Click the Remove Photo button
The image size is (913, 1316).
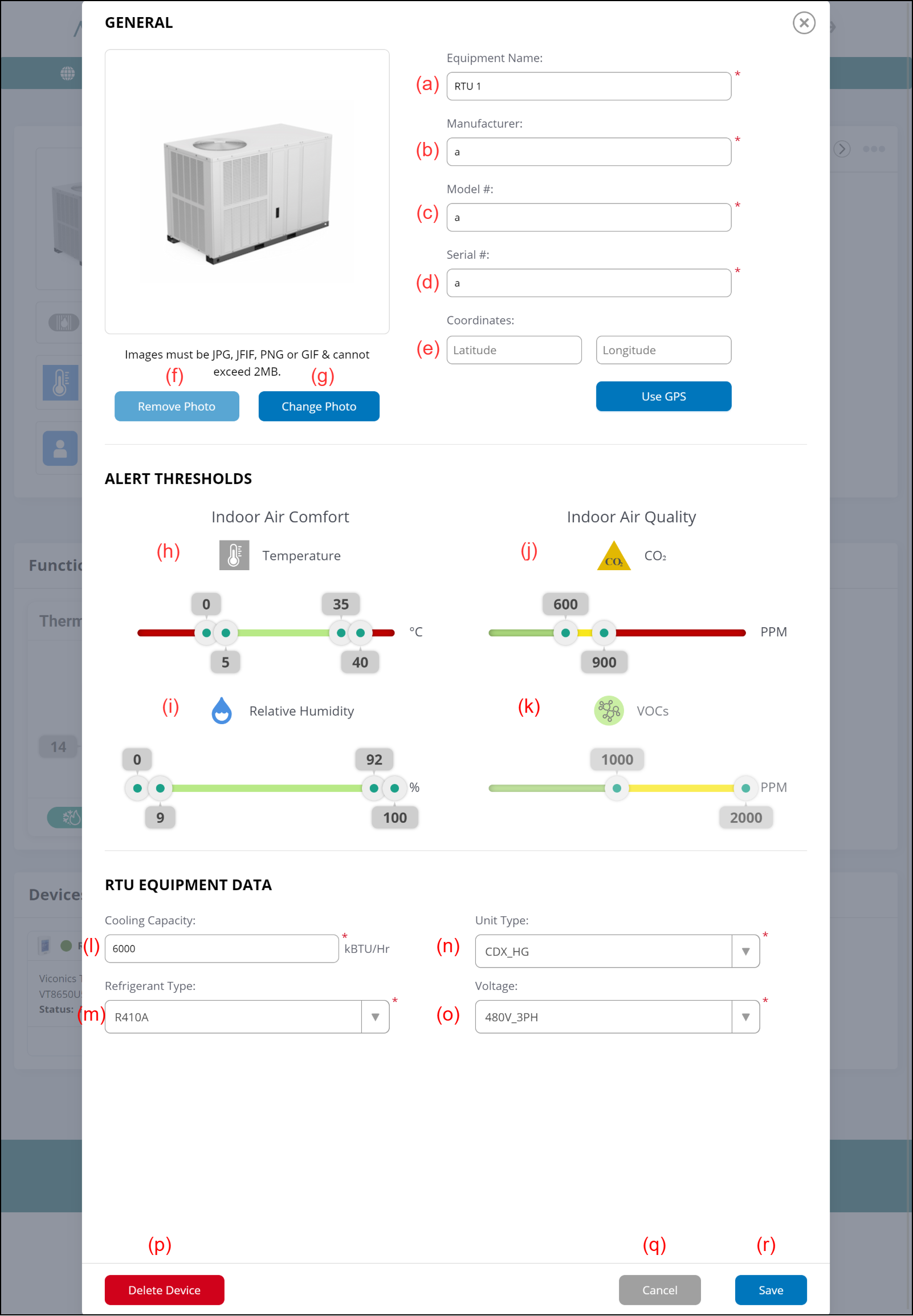tap(176, 406)
